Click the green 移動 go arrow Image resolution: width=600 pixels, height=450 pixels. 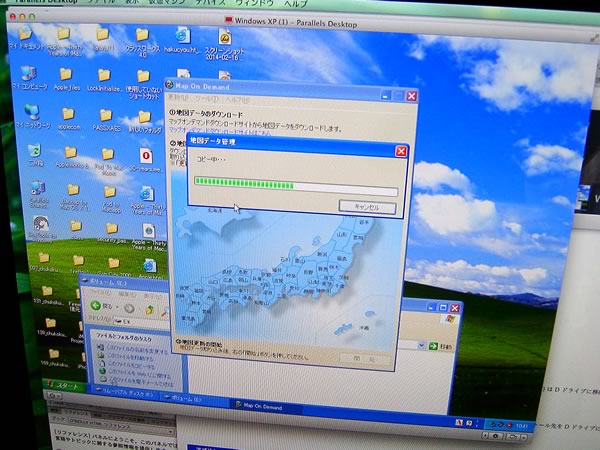[x=433, y=346]
